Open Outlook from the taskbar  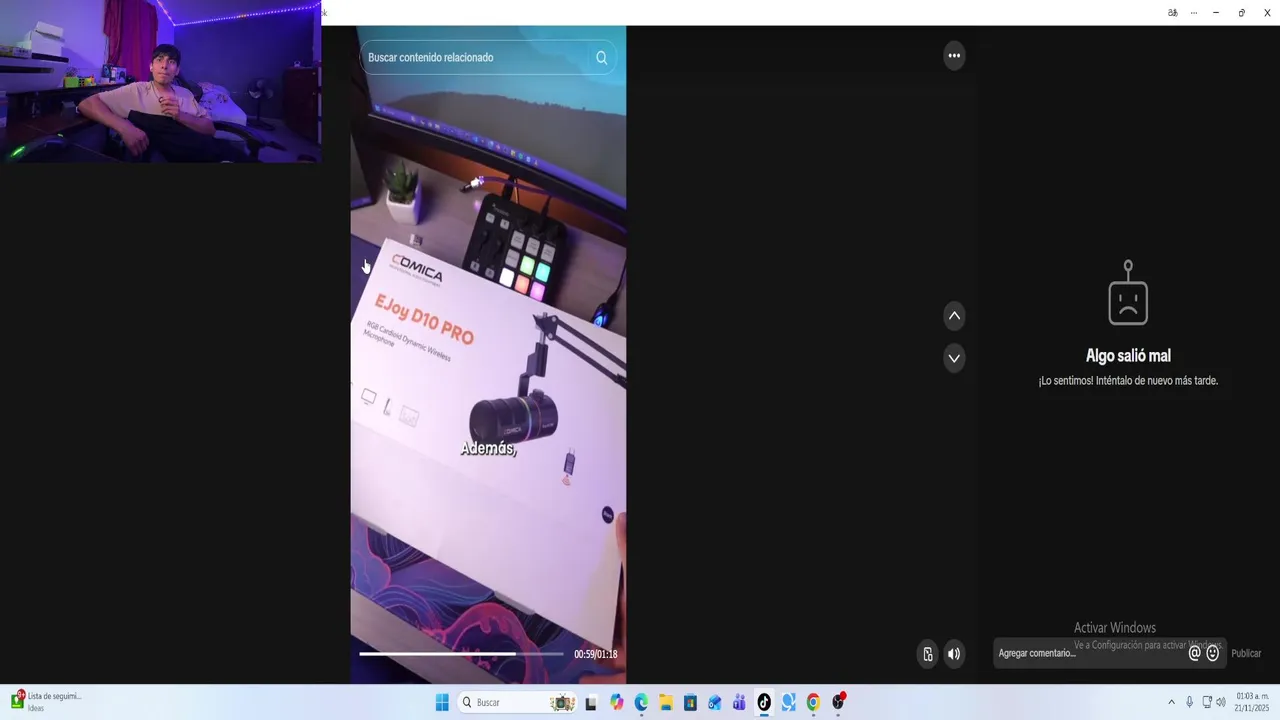pos(714,702)
